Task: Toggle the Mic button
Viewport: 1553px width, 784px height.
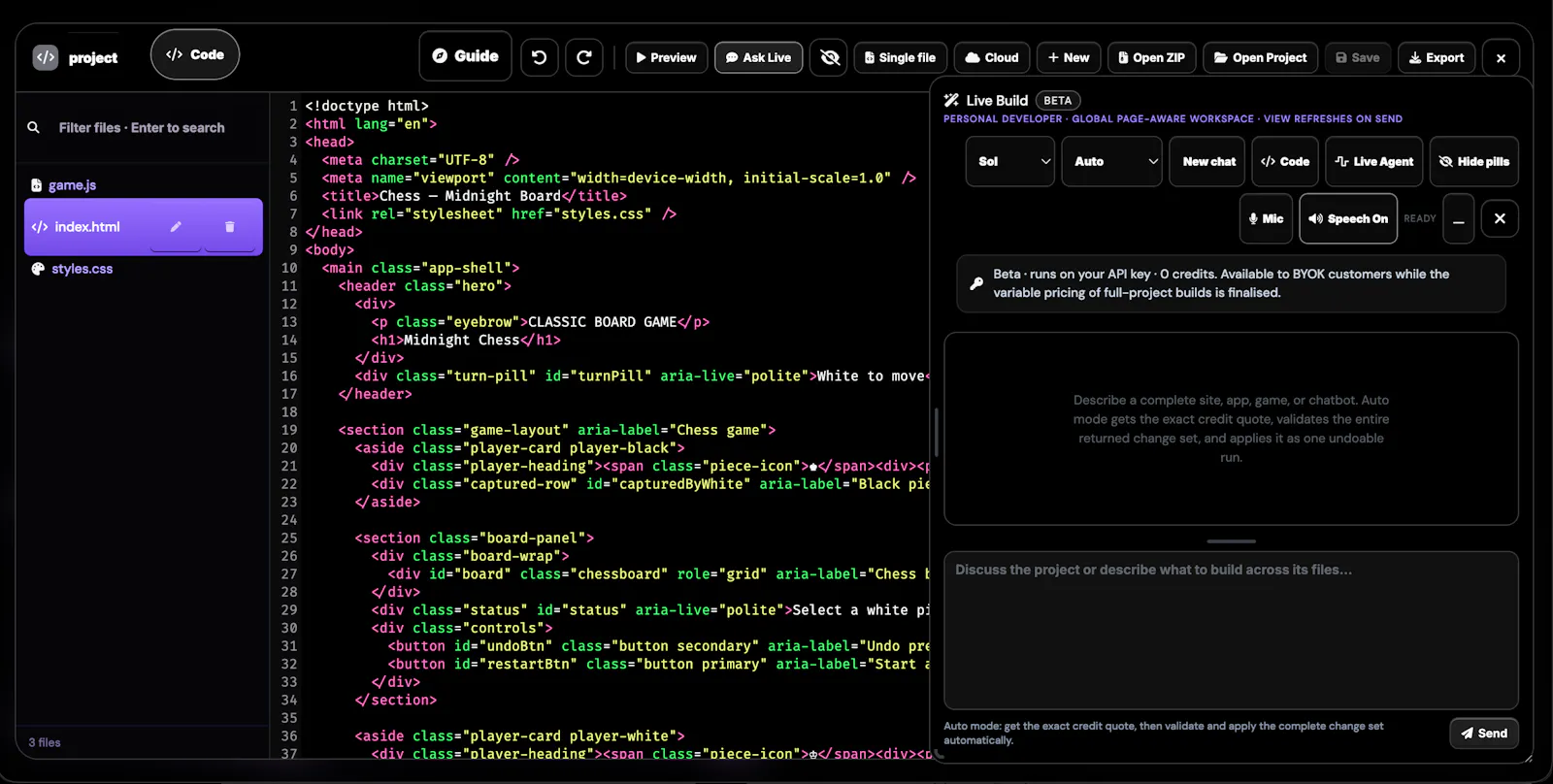Action: (1266, 218)
